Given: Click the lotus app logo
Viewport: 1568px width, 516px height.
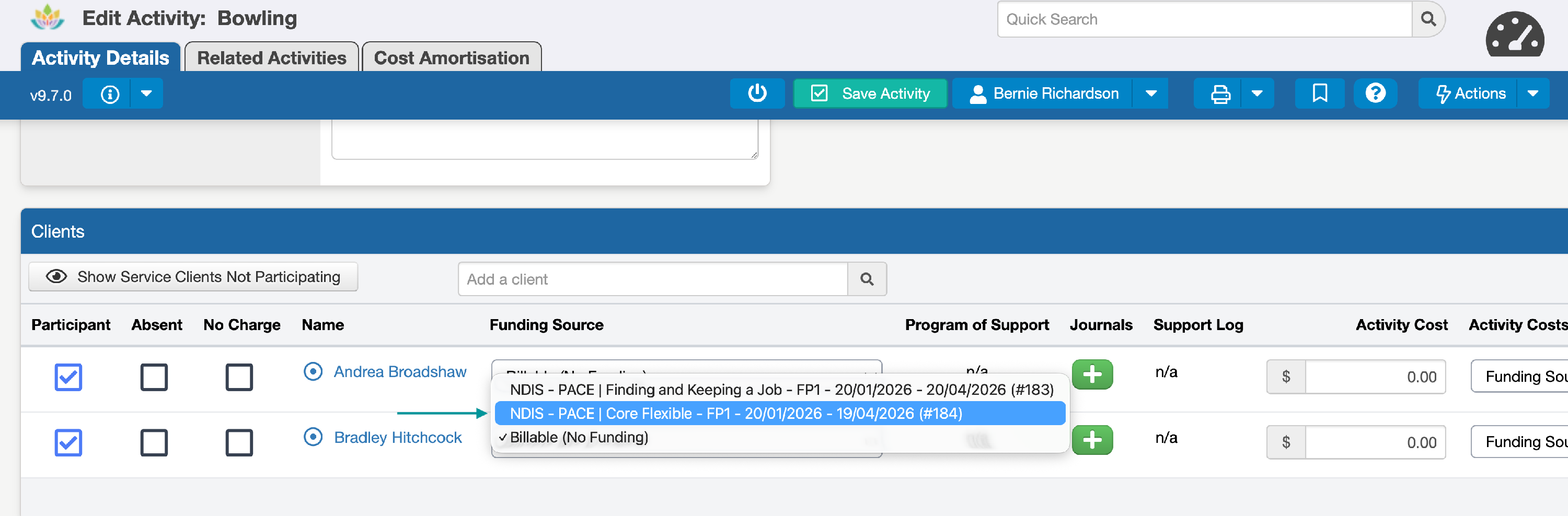Looking at the screenshot, I should point(48,18).
